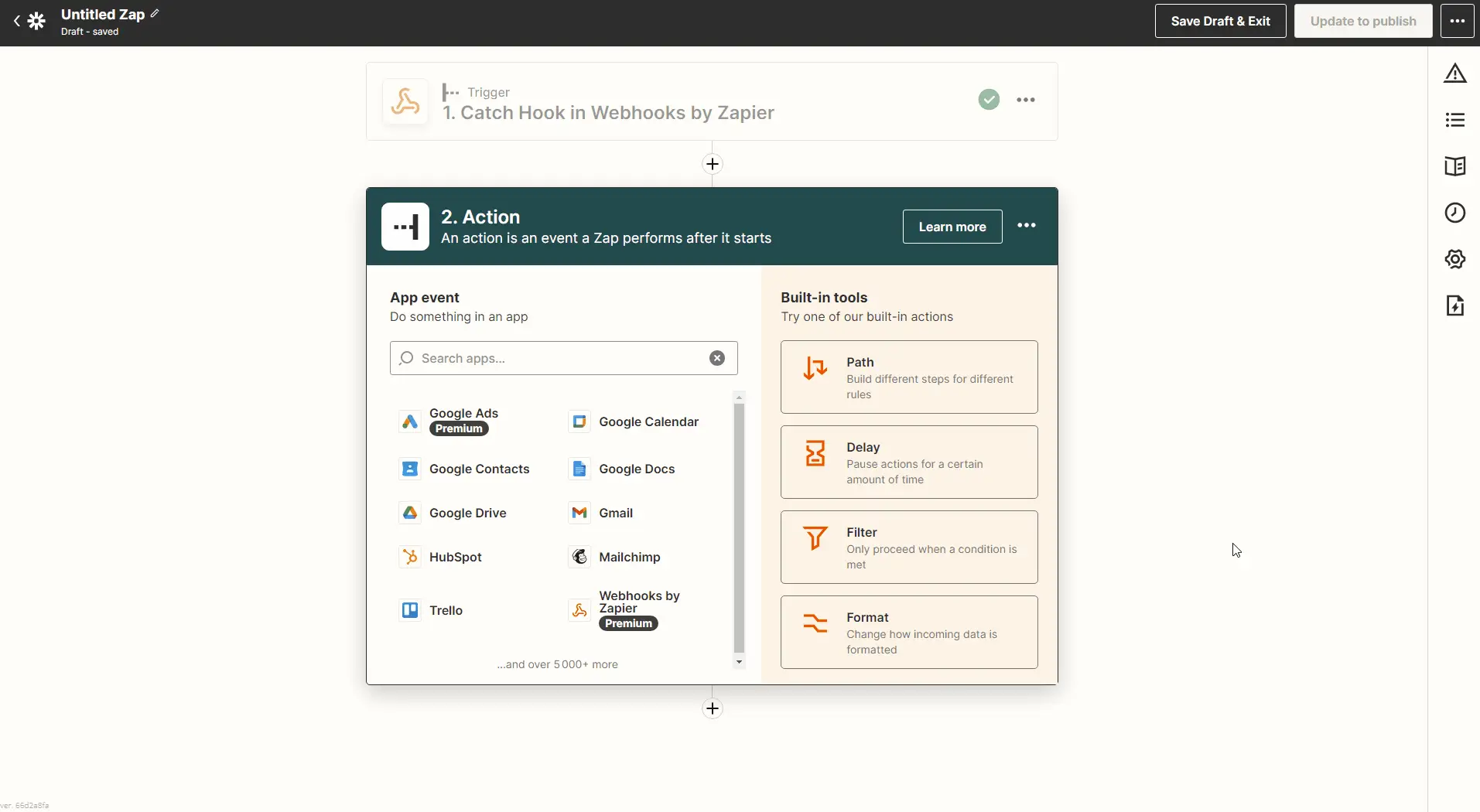Screen dimensions: 1480x812
Task: Open the Zap history clock panel
Action: (1455, 213)
